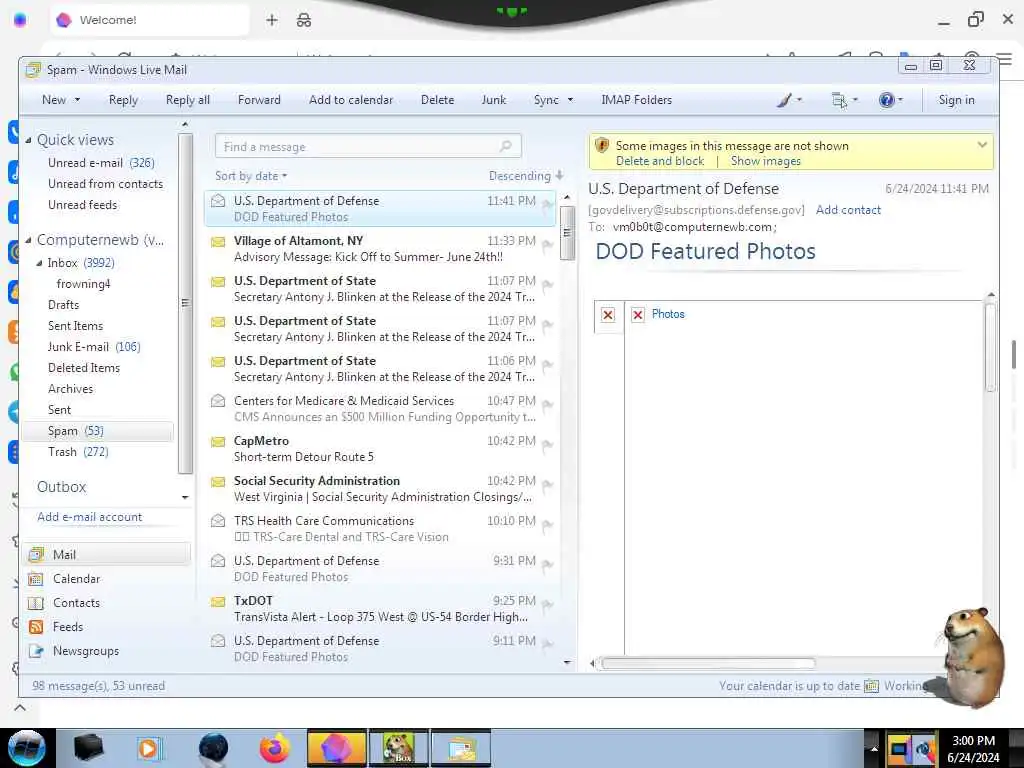Collapse the Quick views section
Screen dimensions: 1024x768
pyautogui.click(x=28, y=140)
